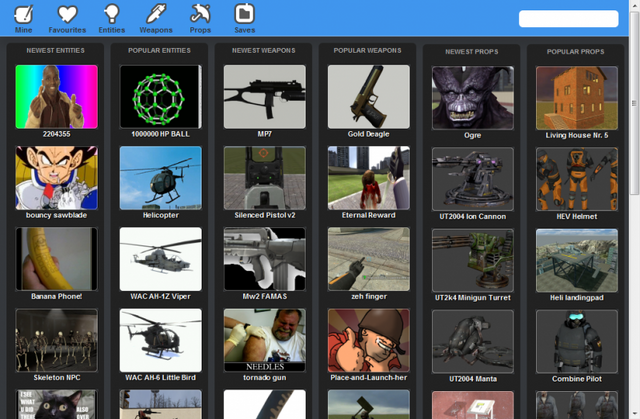Click the search input field
The height and width of the screenshot is (419, 640).
(x=569, y=19)
